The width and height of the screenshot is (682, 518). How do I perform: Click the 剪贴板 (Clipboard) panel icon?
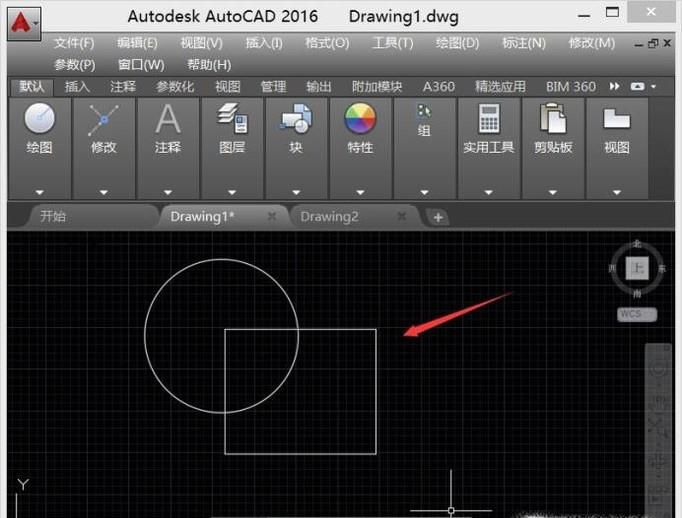553,120
